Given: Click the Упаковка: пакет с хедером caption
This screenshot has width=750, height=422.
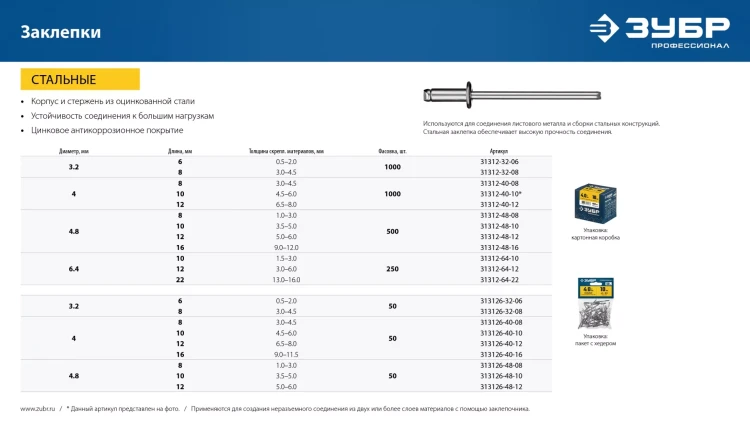Looking at the screenshot, I should (596, 340).
